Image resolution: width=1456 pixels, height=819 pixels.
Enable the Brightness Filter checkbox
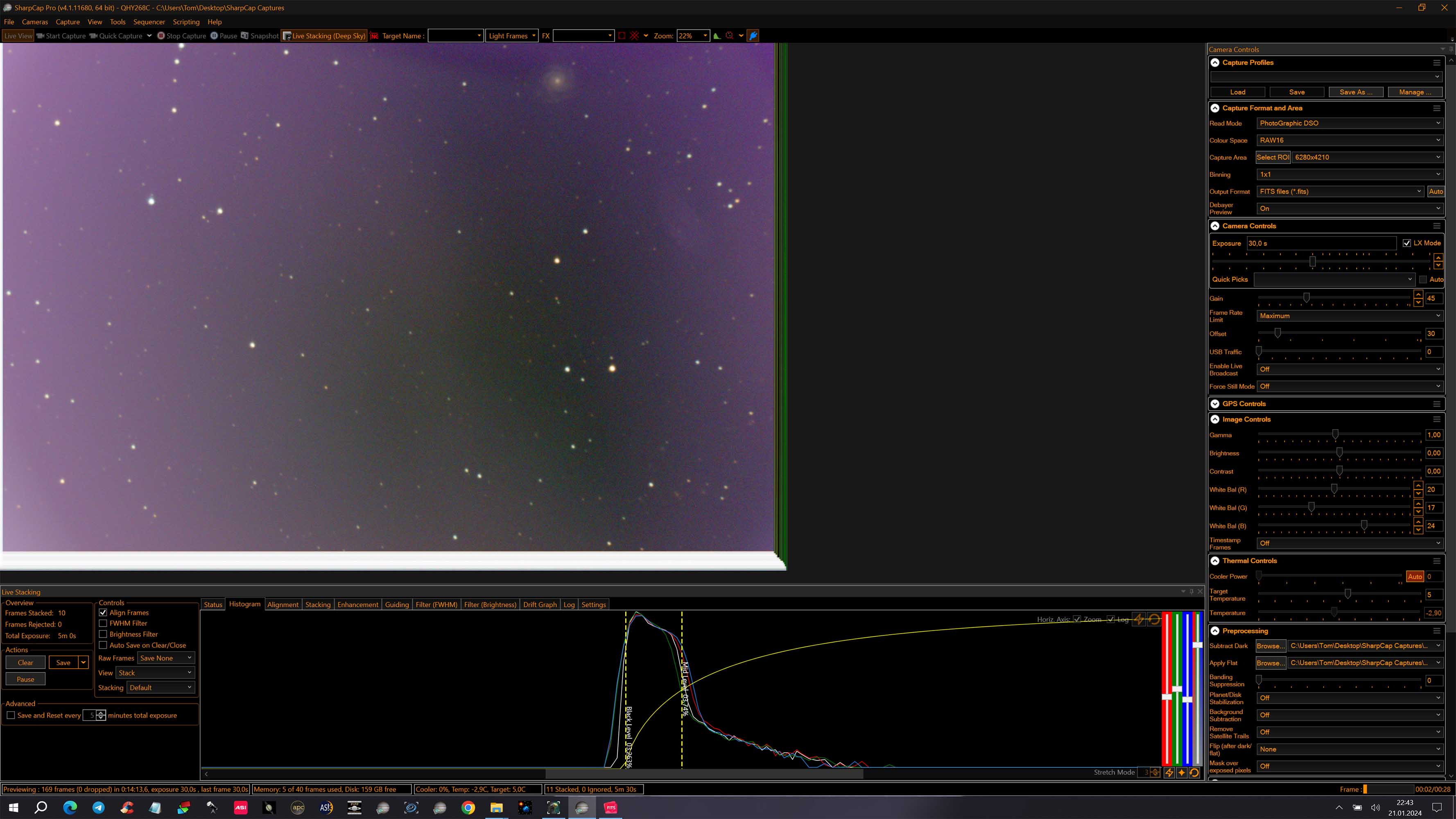[x=103, y=634]
